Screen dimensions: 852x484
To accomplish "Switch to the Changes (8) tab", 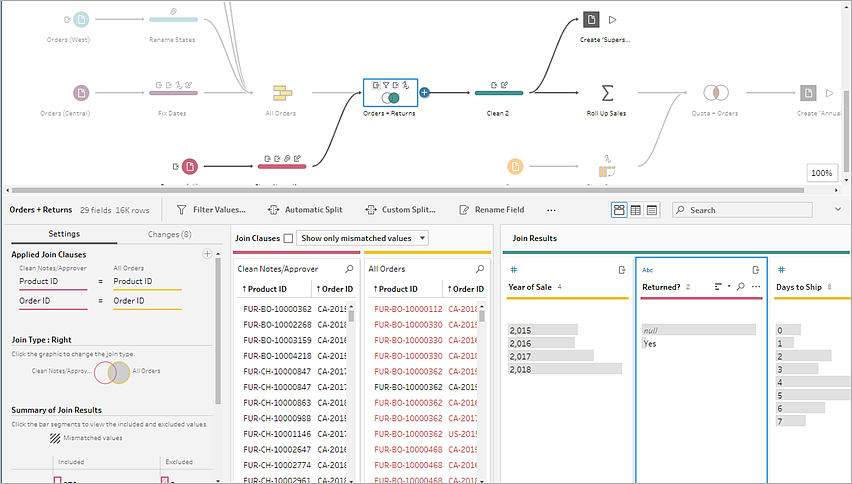I will tap(170, 234).
